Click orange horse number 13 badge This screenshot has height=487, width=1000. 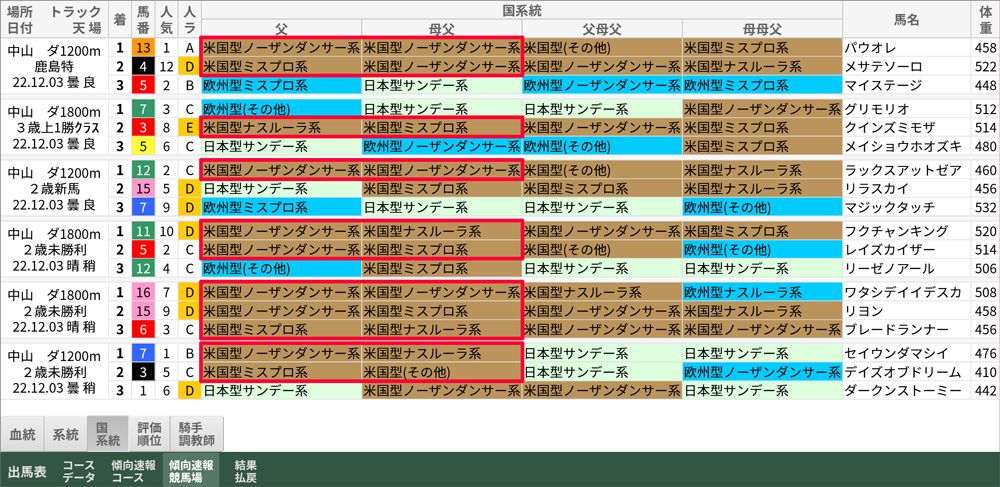144,48
